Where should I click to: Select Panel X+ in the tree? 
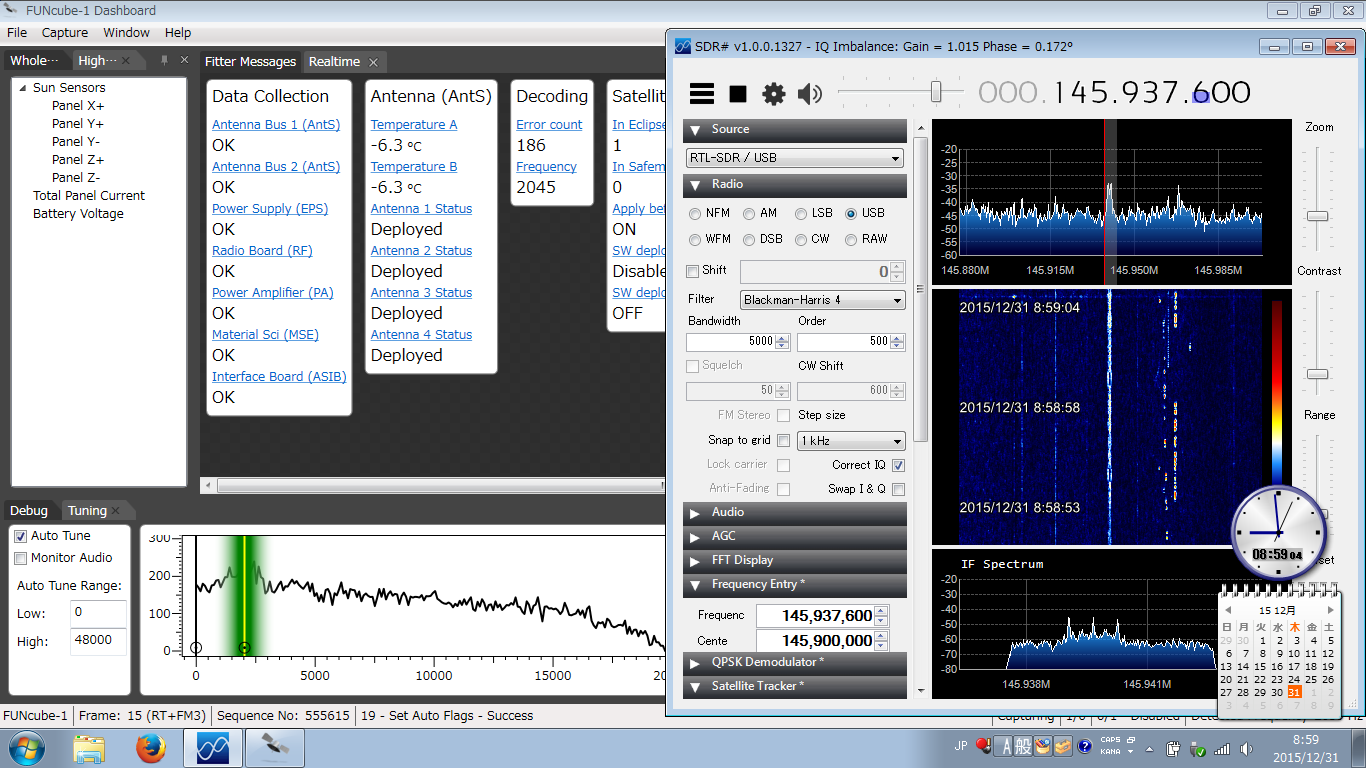point(78,106)
